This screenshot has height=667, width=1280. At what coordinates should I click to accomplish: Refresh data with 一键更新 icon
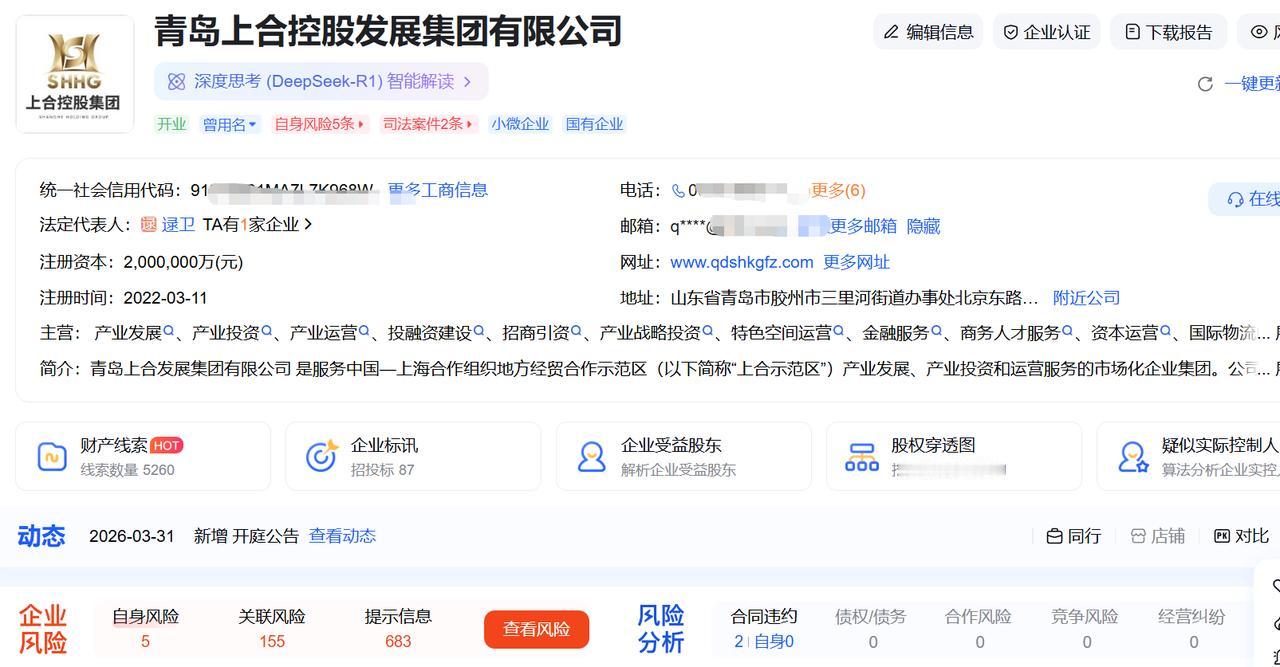[1204, 85]
